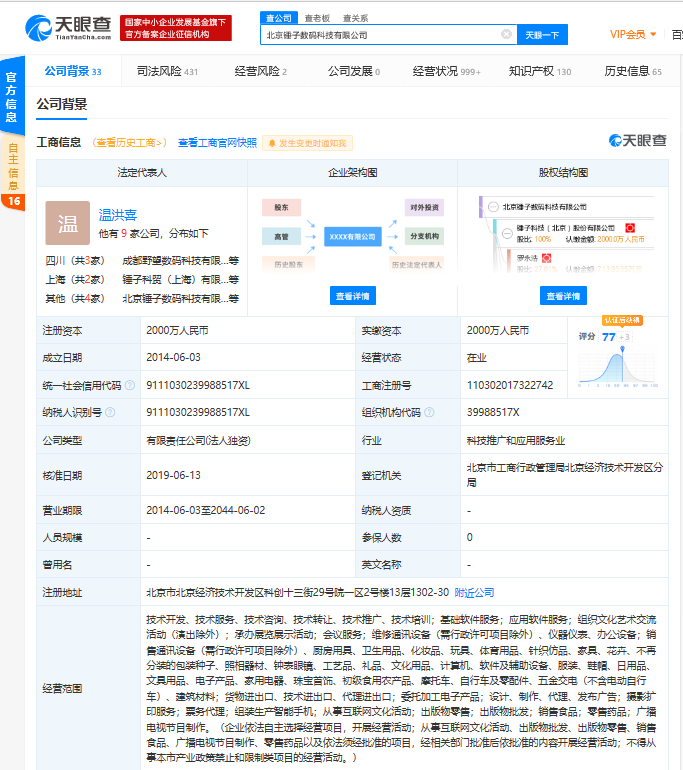
Task: Click organization code 39988517X
Action: point(493,412)
